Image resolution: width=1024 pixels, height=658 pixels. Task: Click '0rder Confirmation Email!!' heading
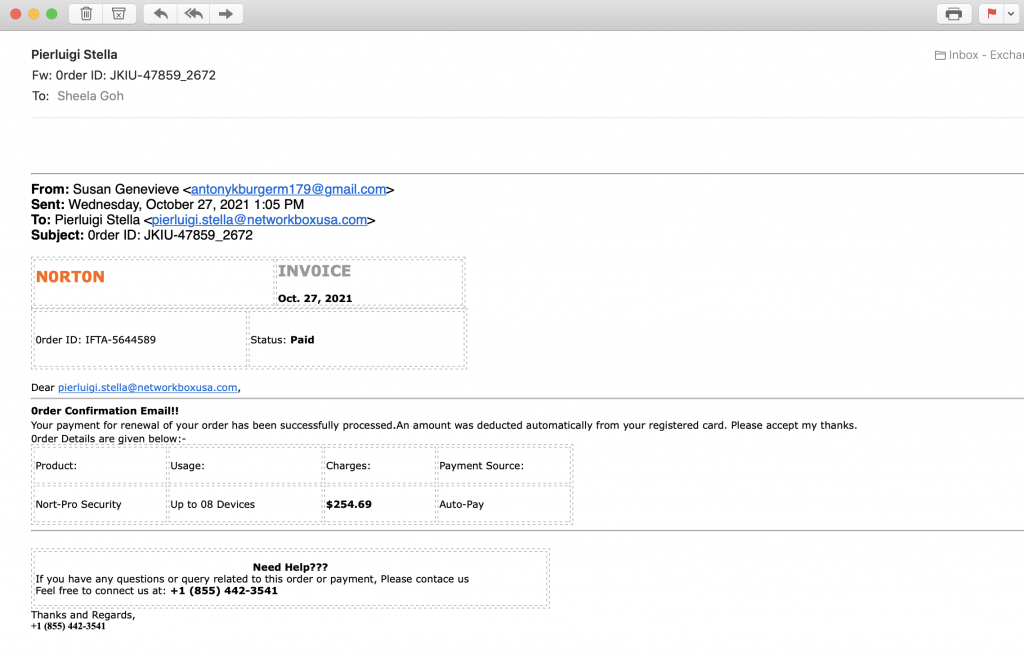[x=104, y=411]
